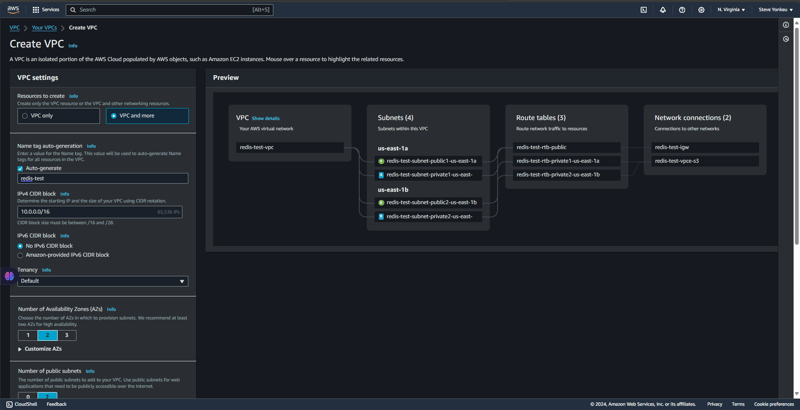
Task: Click the public subnet icon for public1-us-east-1a
Action: pos(381,161)
